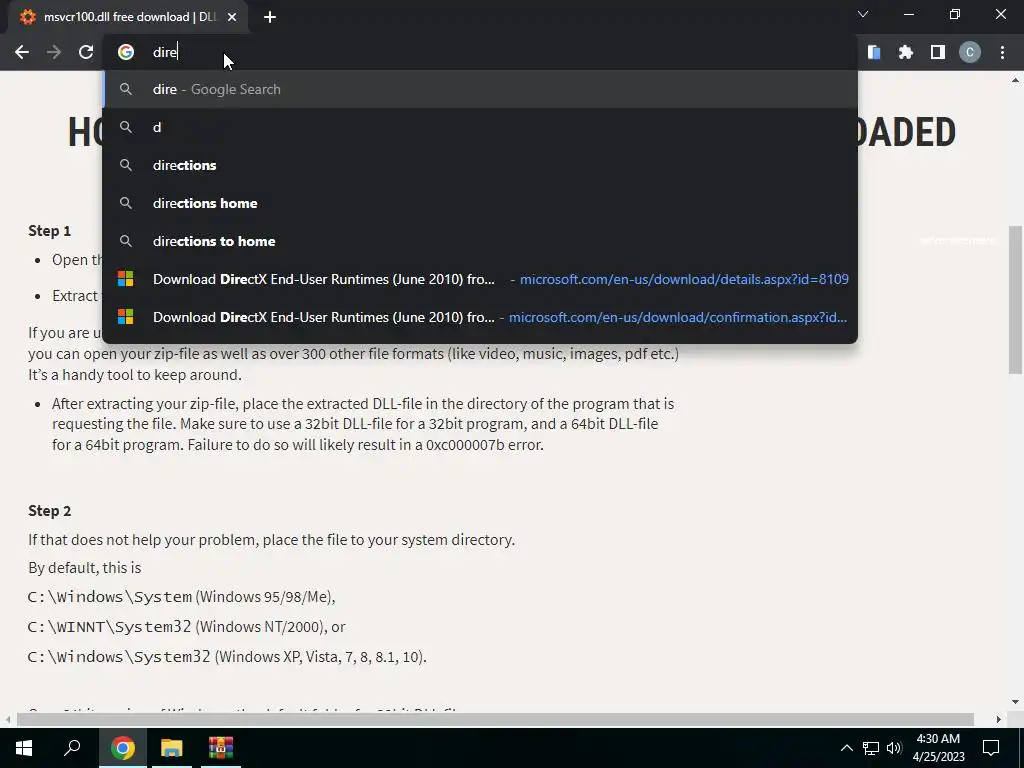Viewport: 1024px width, 768px height.
Task: Click the browser forward arrow
Action: (54, 52)
